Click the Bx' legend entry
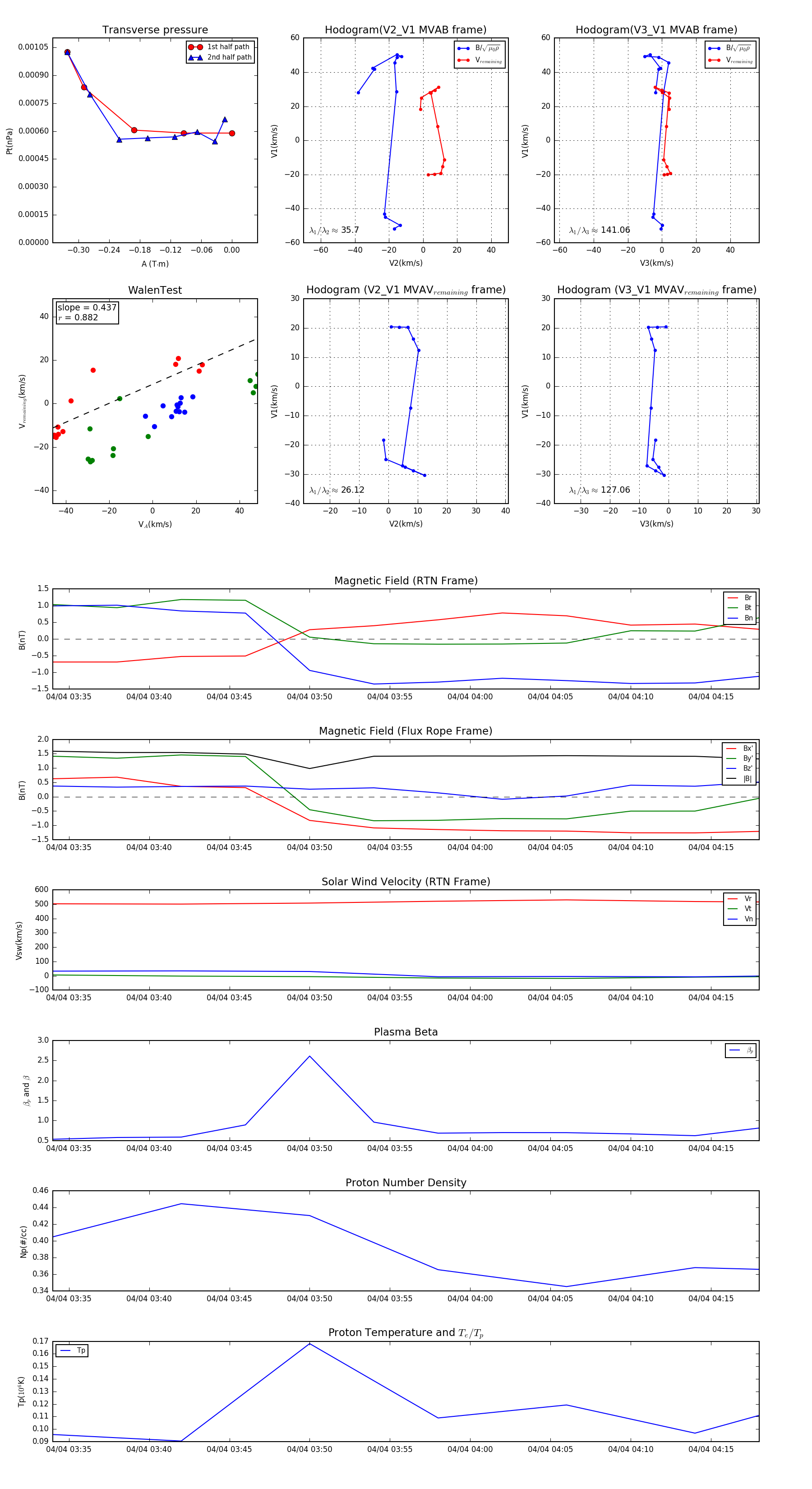 point(739,749)
